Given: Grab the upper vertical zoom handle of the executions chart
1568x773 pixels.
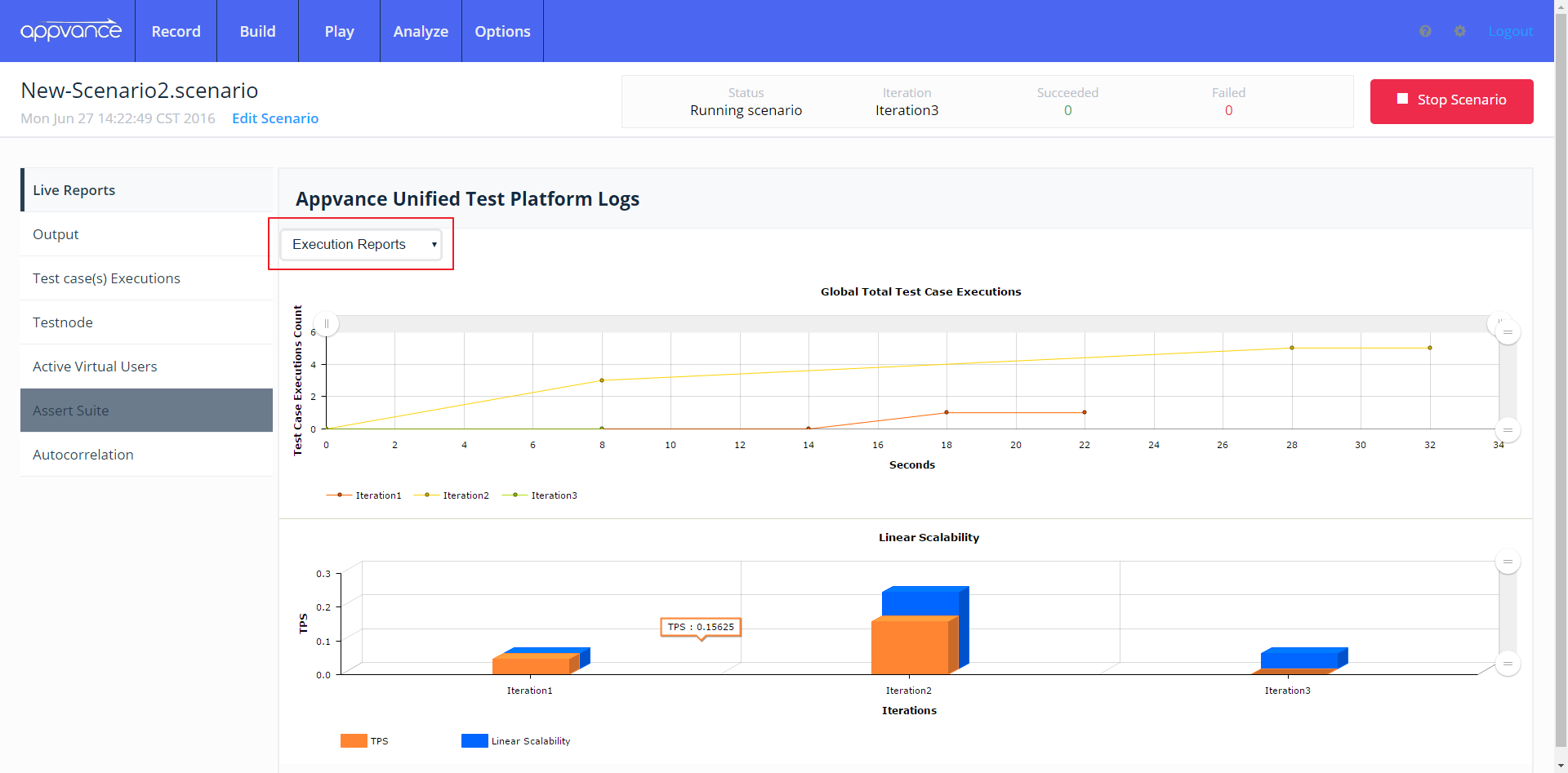Looking at the screenshot, I should [1508, 332].
